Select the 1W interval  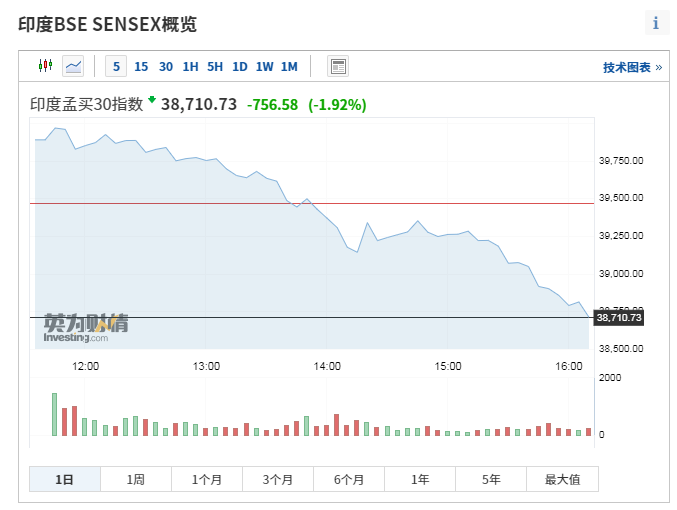coord(264,67)
